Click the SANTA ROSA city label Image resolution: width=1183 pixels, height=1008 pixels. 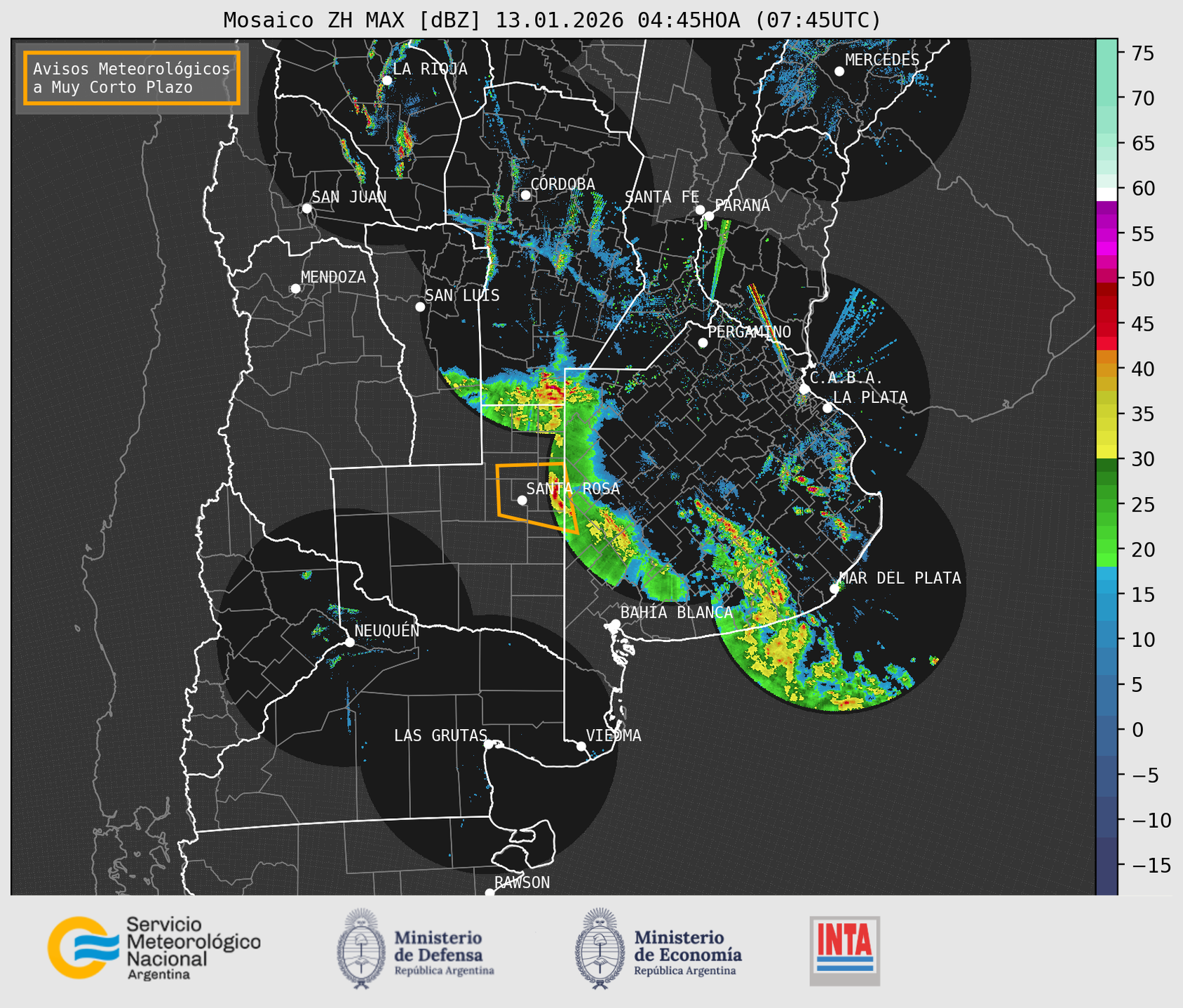pos(573,489)
